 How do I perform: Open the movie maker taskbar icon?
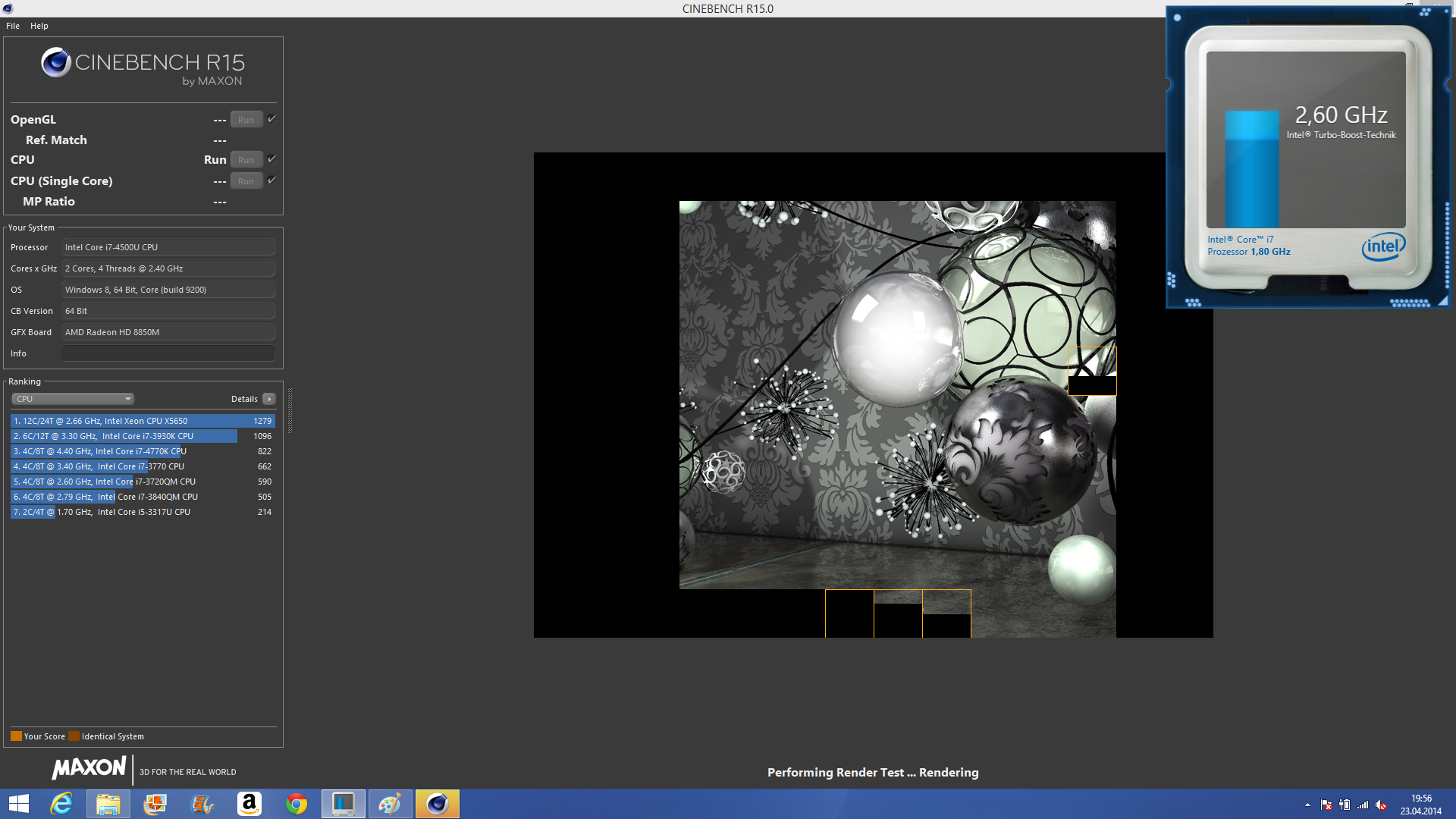(x=202, y=804)
